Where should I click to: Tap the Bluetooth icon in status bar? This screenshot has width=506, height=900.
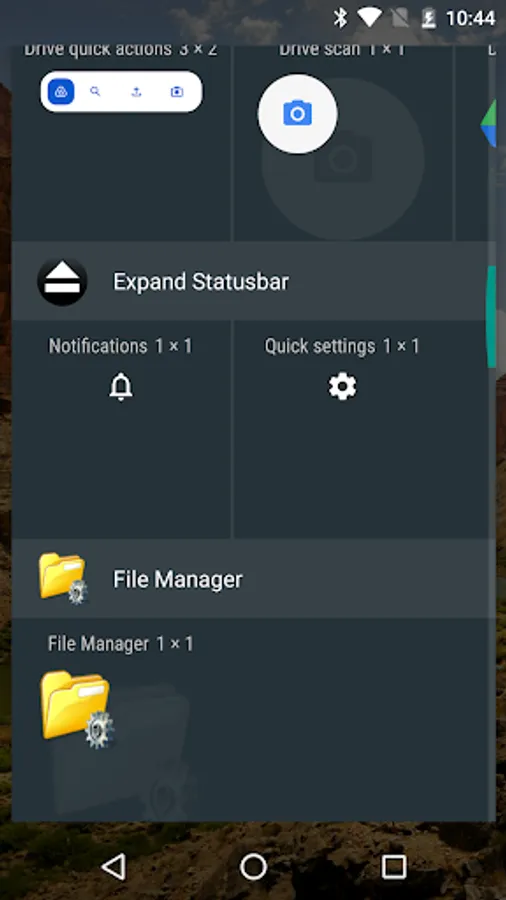(x=341, y=18)
